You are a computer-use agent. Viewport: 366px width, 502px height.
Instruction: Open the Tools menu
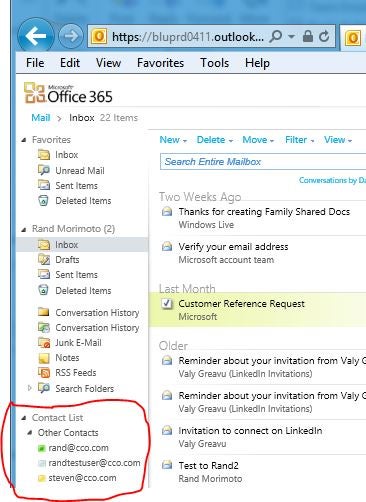214,63
